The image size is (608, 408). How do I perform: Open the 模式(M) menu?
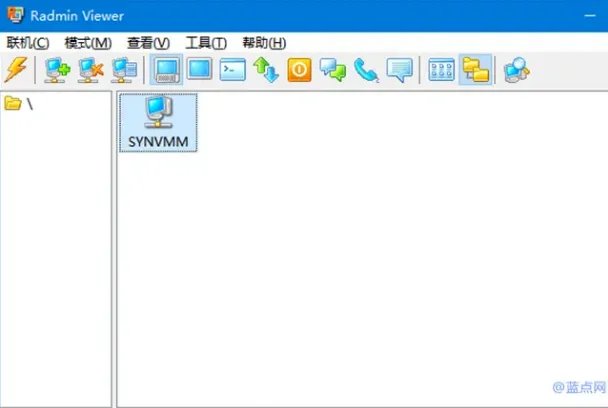point(87,43)
